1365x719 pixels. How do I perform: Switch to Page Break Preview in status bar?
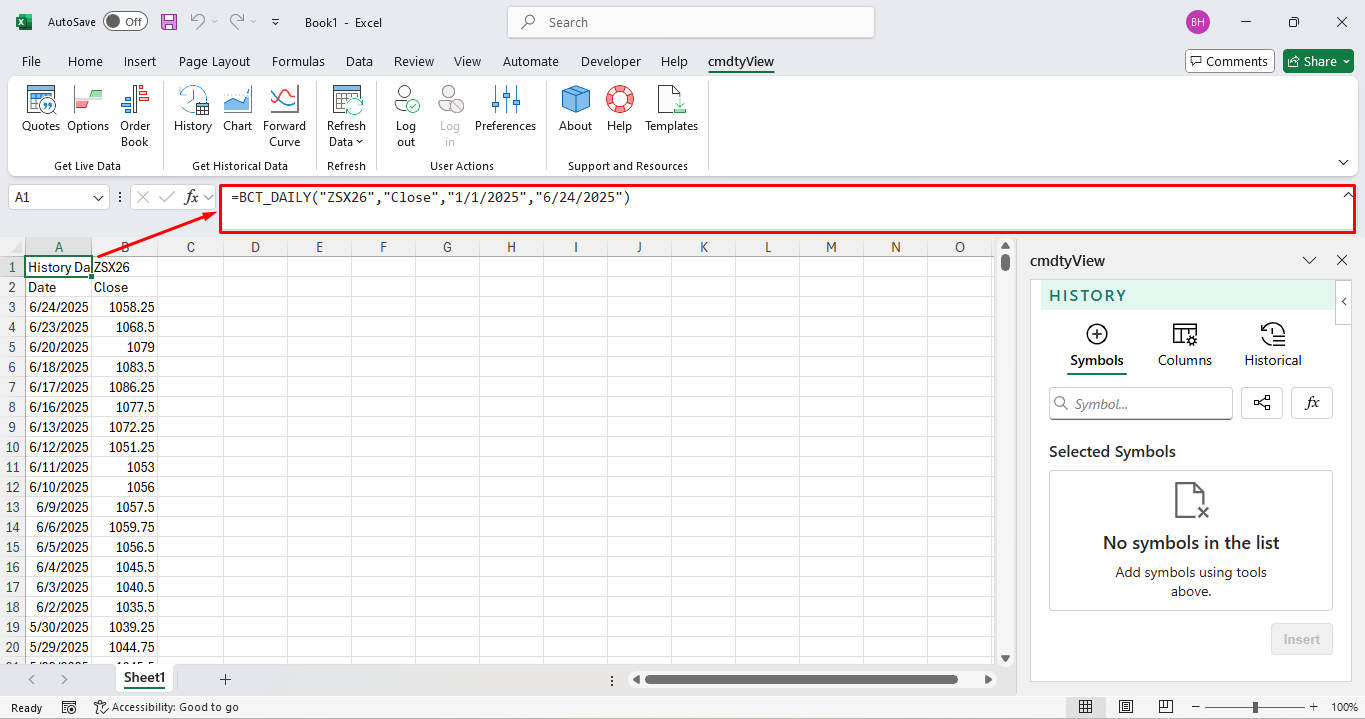pyautogui.click(x=1166, y=707)
